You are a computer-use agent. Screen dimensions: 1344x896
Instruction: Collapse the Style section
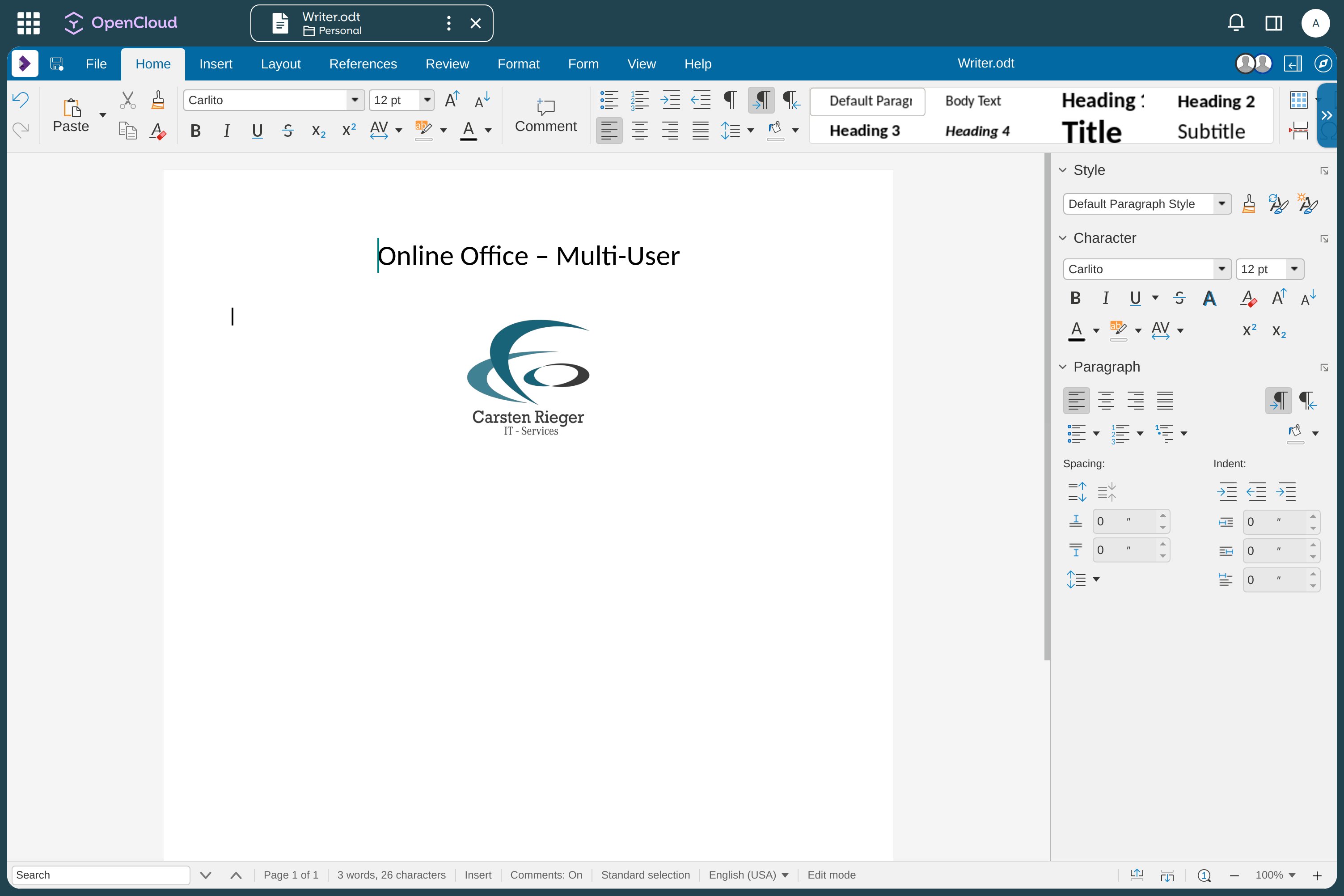pos(1063,170)
